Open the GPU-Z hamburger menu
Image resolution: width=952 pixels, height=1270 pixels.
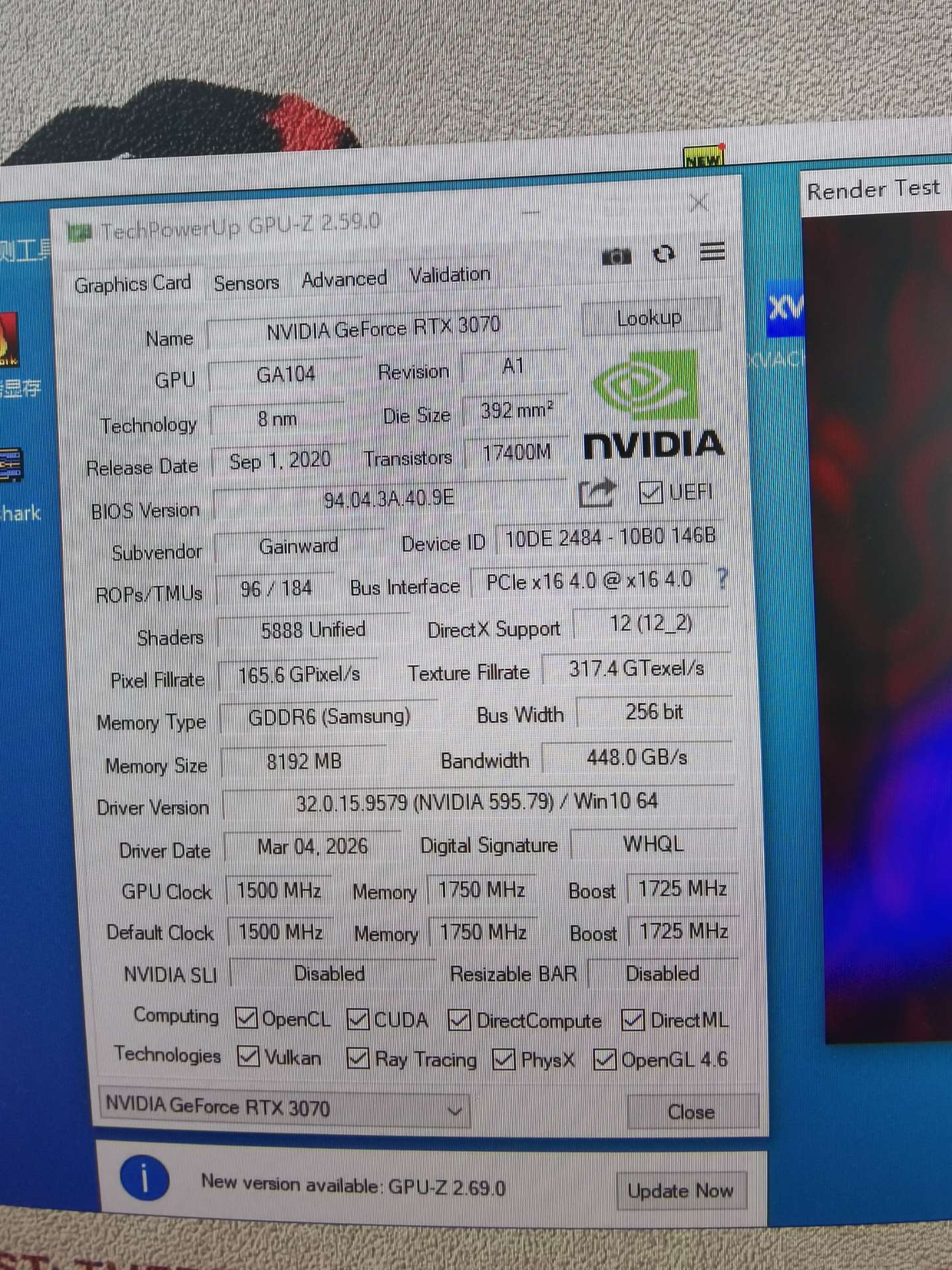712,251
